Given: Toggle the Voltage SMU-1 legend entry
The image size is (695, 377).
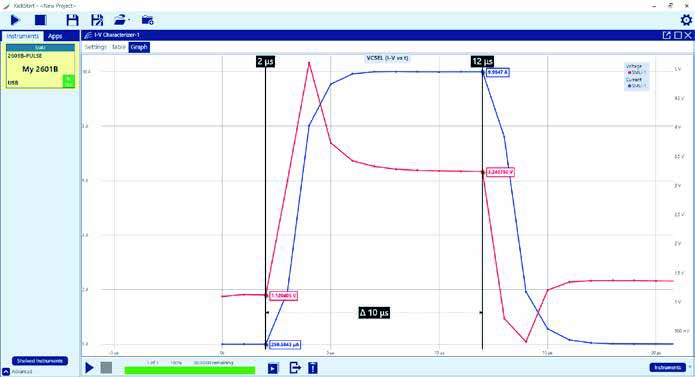Looking at the screenshot, I should click(x=637, y=72).
